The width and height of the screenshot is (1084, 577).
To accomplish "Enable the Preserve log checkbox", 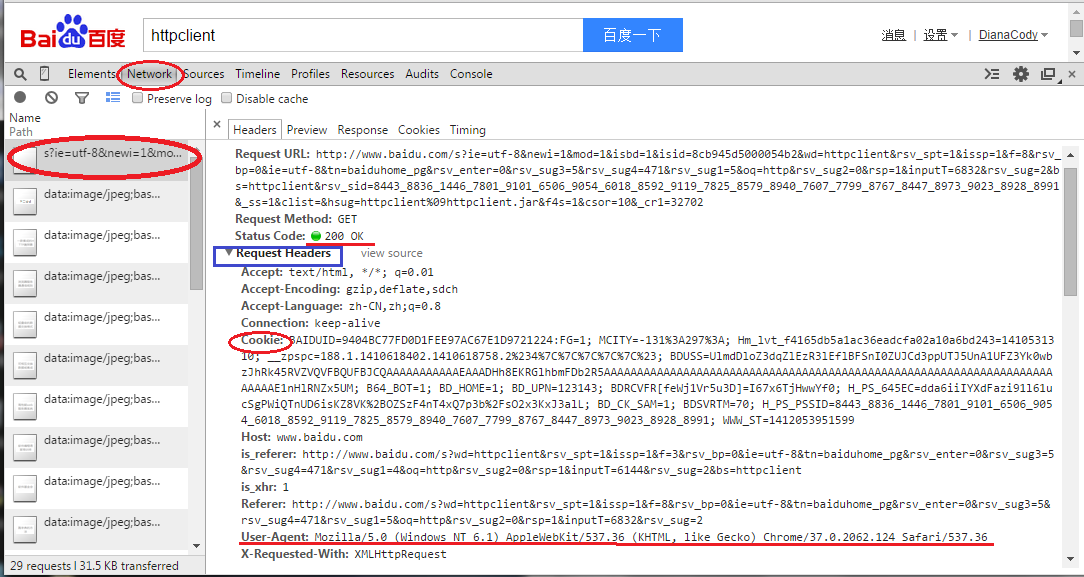I will [x=137, y=98].
